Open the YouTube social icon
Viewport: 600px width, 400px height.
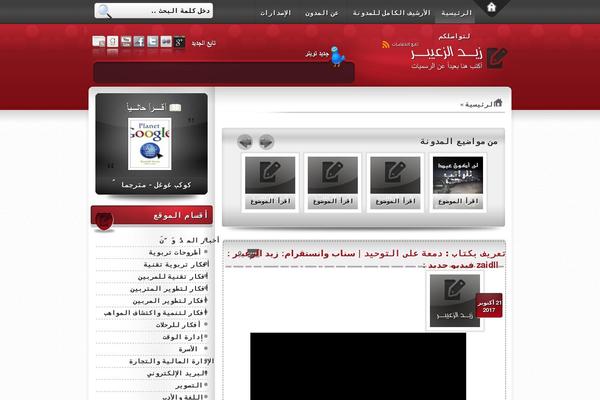pyautogui.click(x=126, y=42)
